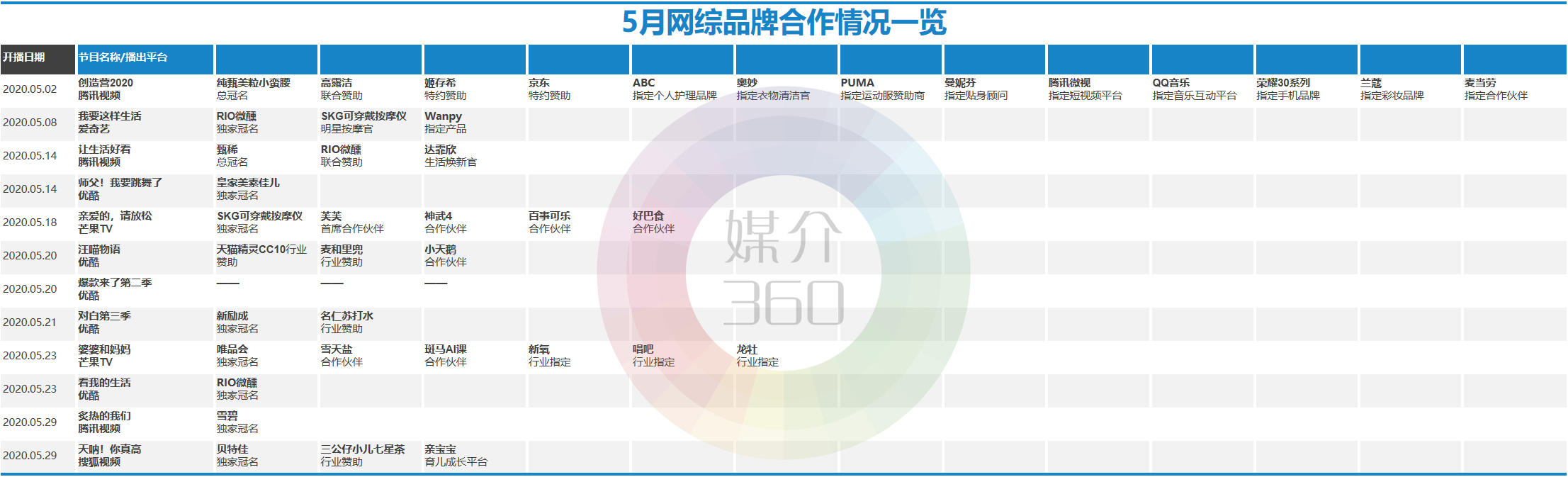Click the 汪喵物语 优酷 cell
Viewport: 1568px width, 477px height.
[145, 256]
